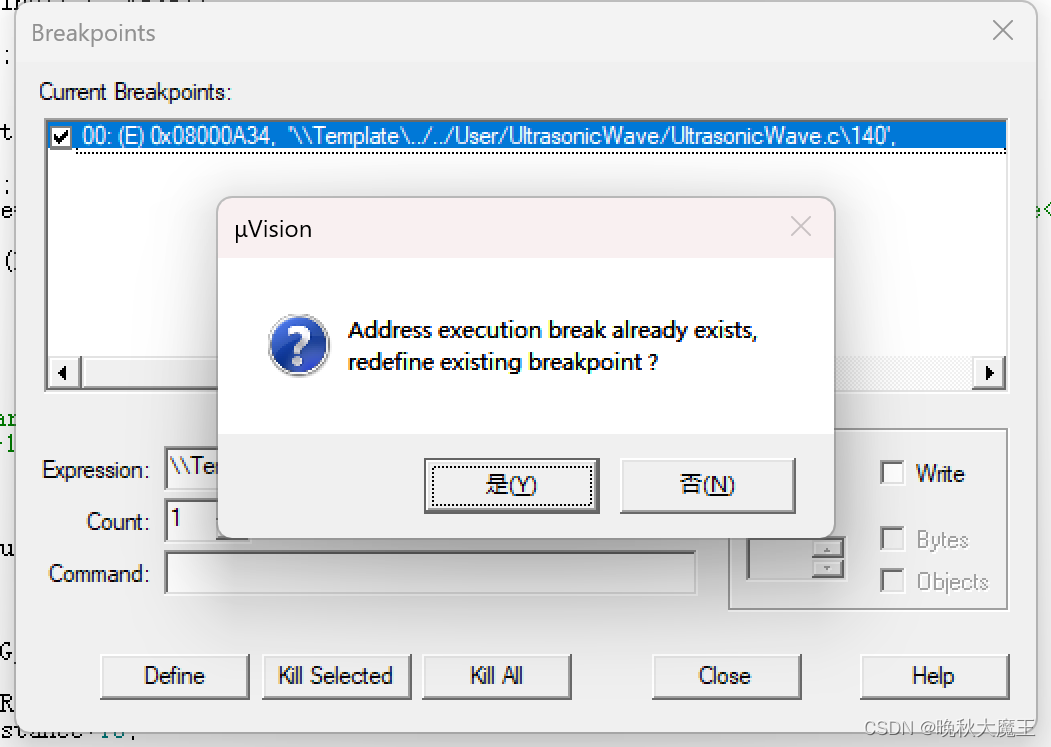Select the Objects checkbox
This screenshot has width=1051, height=747.
892,581
